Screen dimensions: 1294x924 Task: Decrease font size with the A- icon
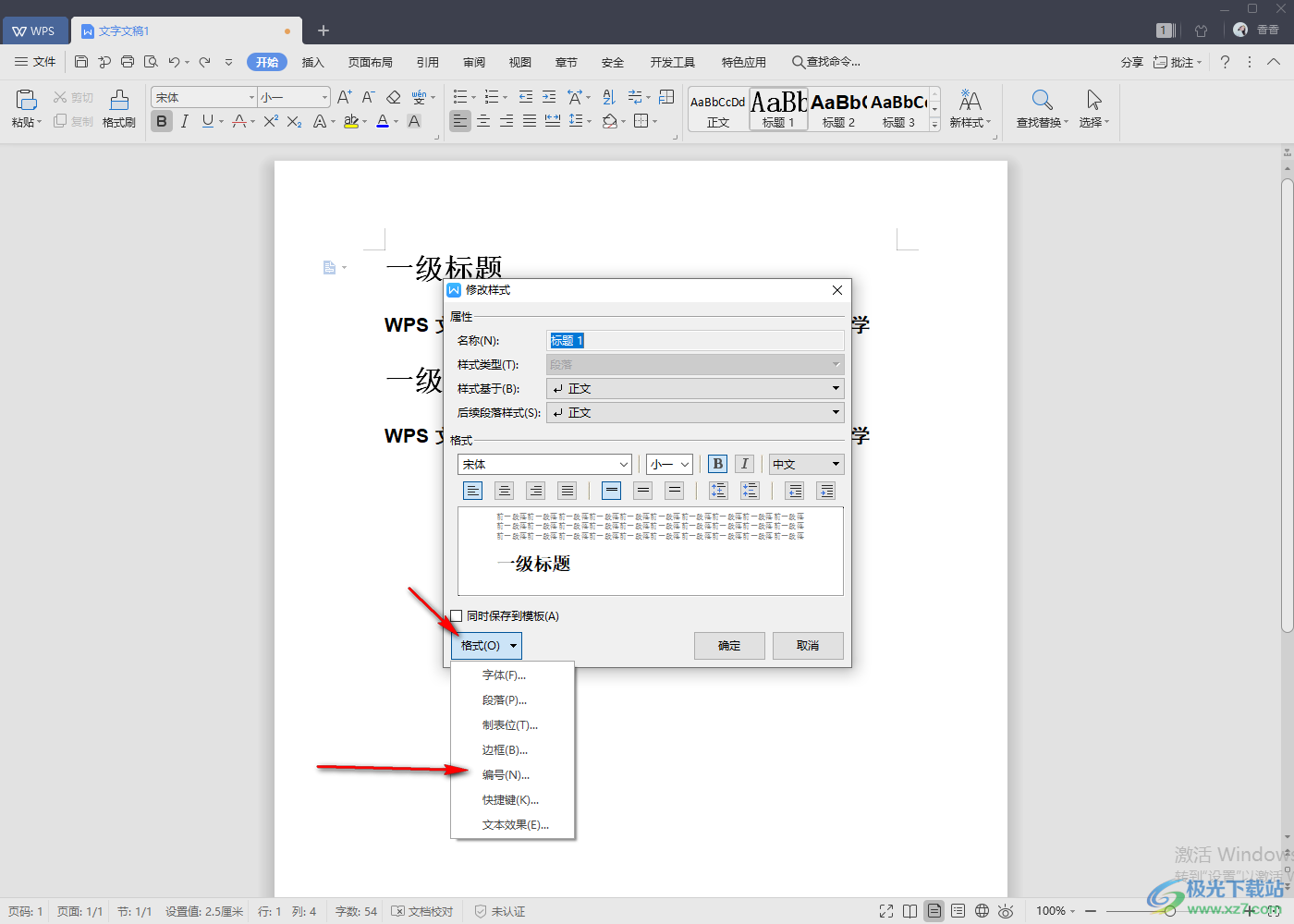click(x=368, y=97)
